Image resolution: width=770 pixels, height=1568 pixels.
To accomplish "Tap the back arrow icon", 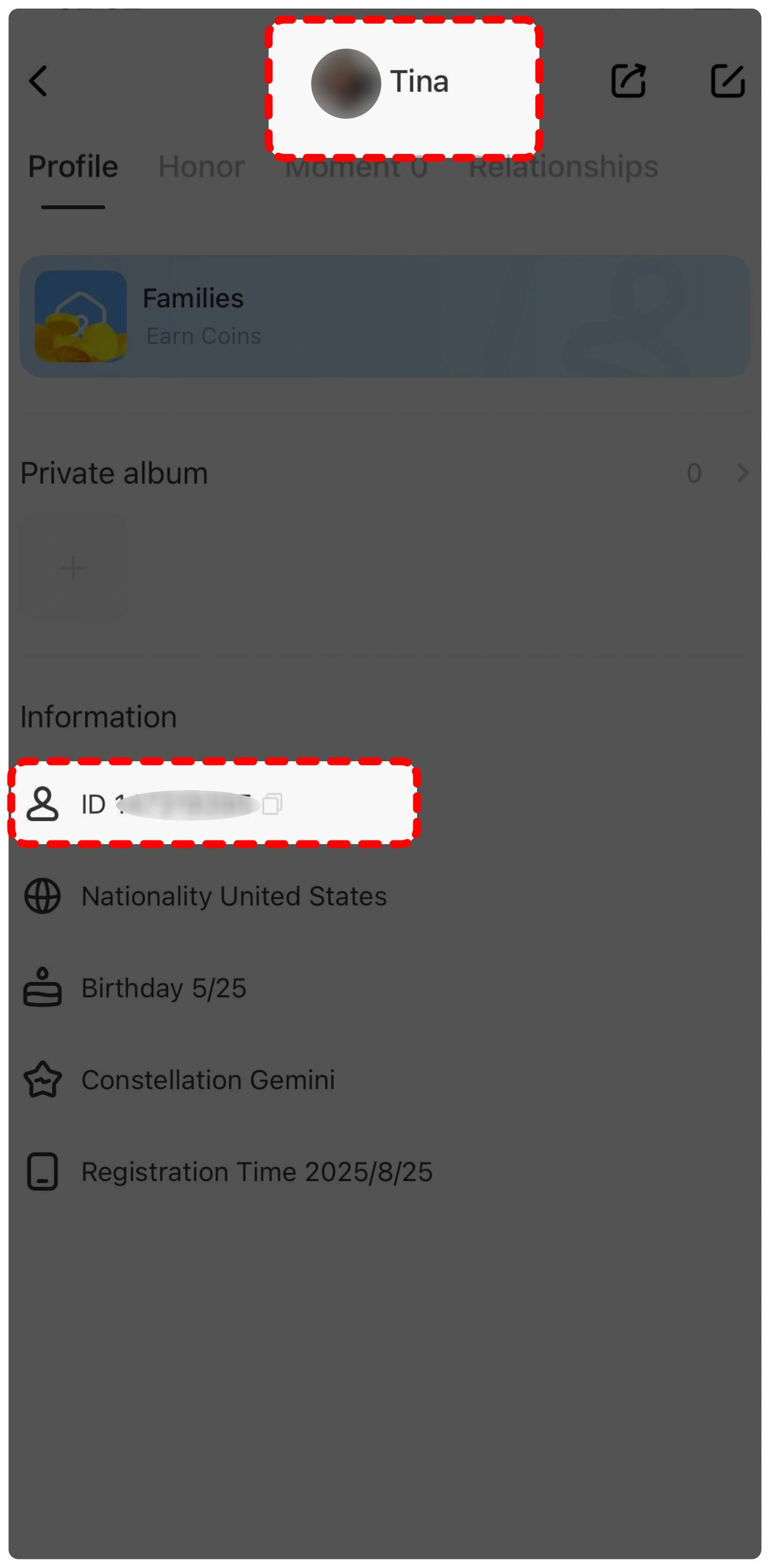I will tap(38, 81).
